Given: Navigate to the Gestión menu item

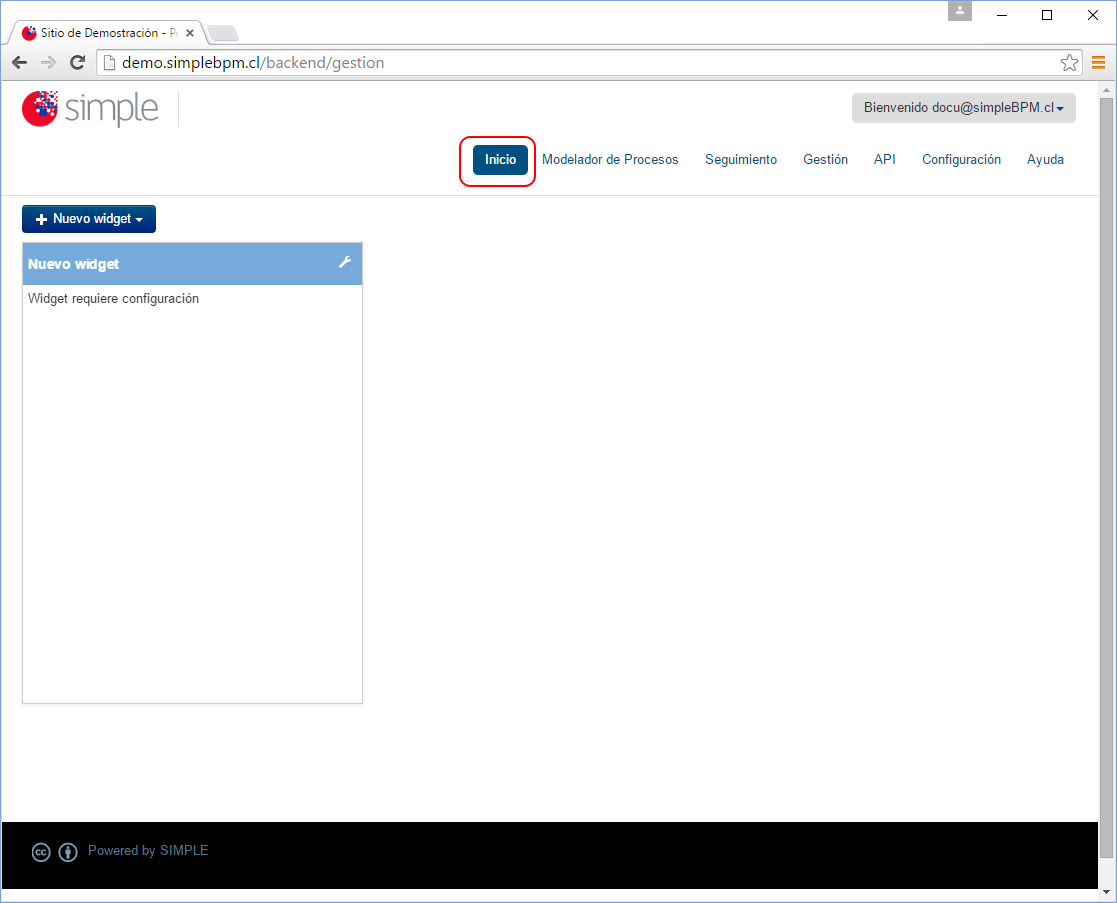Looking at the screenshot, I should pyautogui.click(x=825, y=159).
